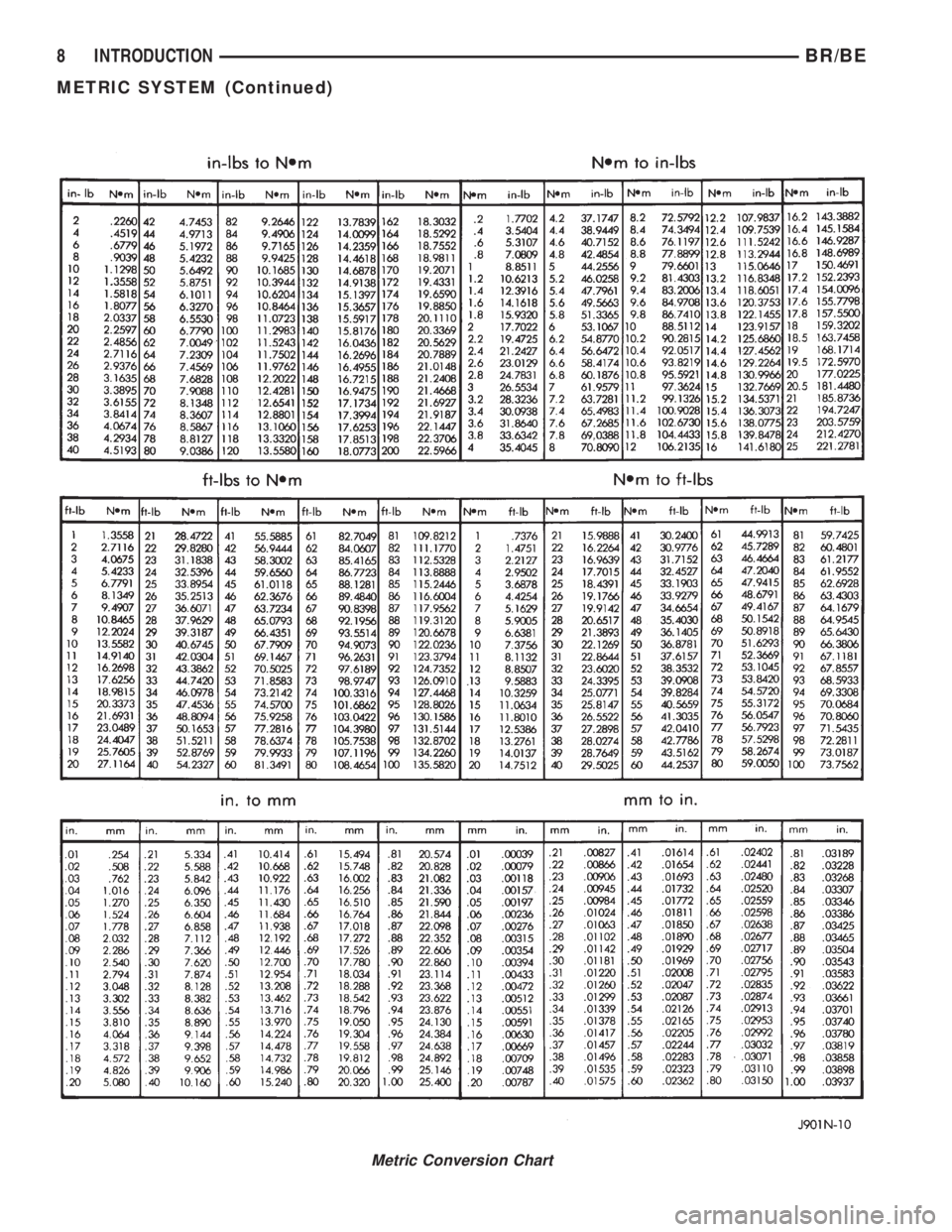Click the cell value "35.4045"

[x=516, y=446]
